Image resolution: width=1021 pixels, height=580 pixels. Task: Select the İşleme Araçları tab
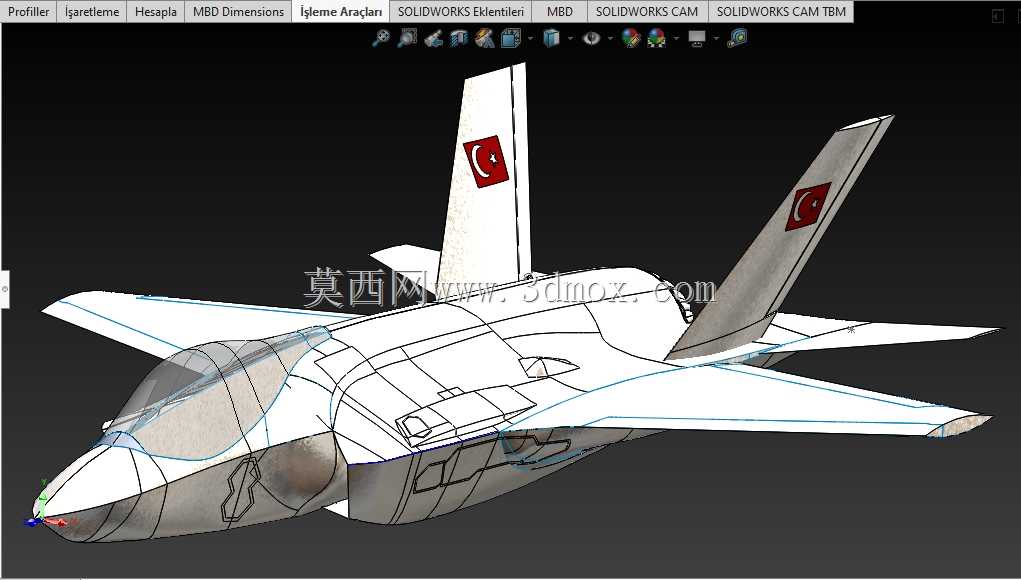pos(341,12)
